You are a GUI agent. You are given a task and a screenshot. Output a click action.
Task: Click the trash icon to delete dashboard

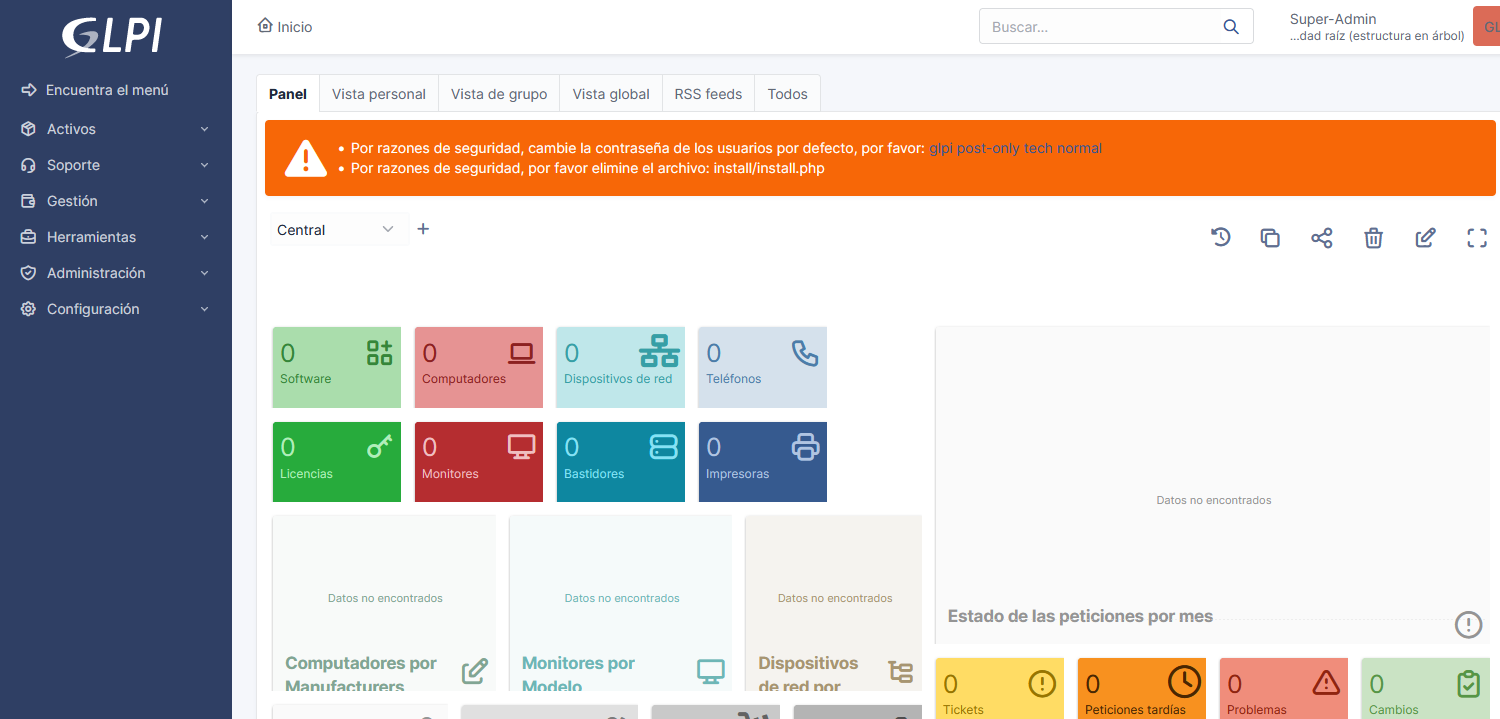1374,237
